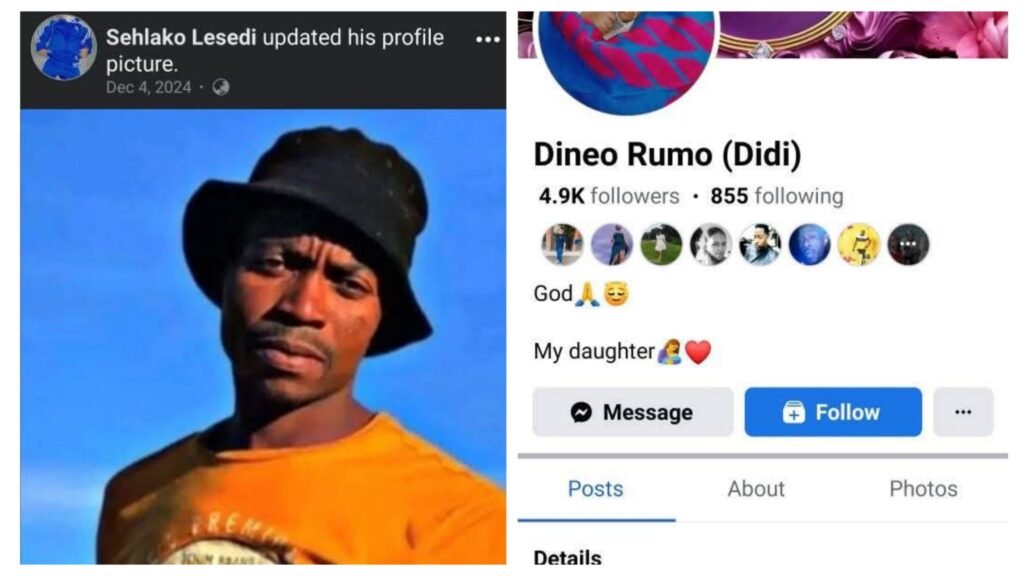Open the Sehlako Lesedi name link
Viewport: 1024px width, 576px height.
[181, 37]
